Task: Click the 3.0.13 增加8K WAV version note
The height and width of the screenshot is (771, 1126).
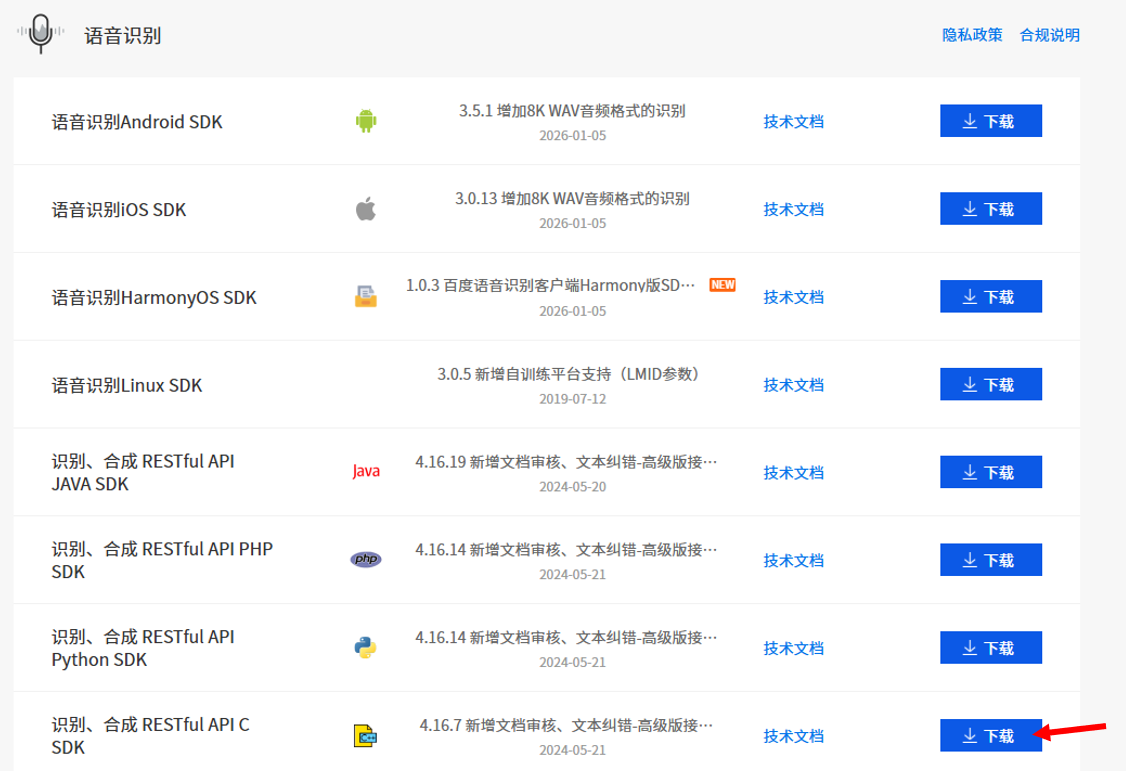Action: [572, 198]
